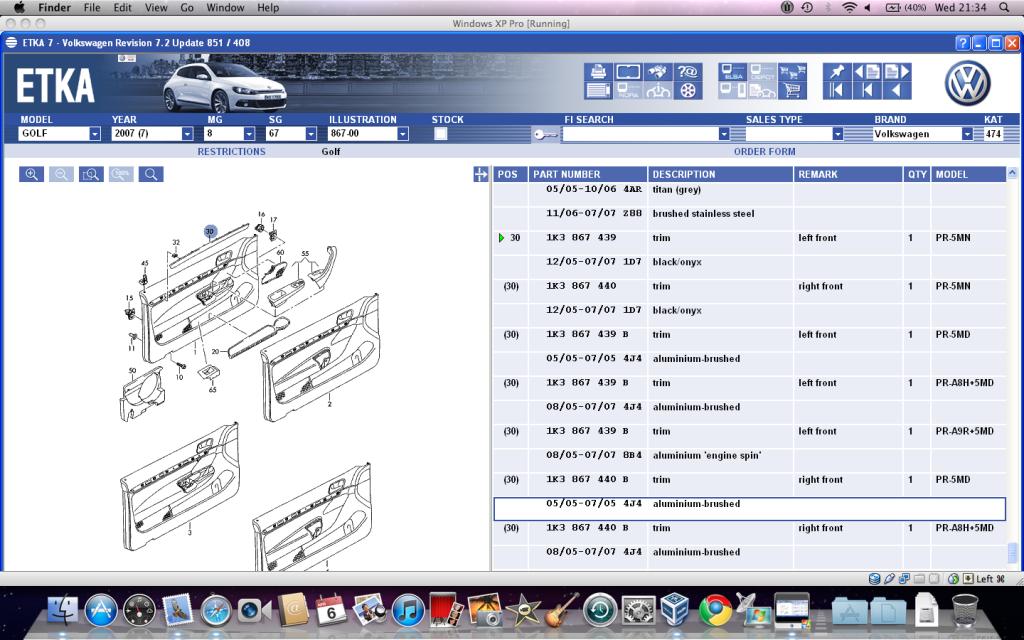This screenshot has width=1024, height=640.
Task: Open System Preferences from the dock
Action: [x=638, y=611]
